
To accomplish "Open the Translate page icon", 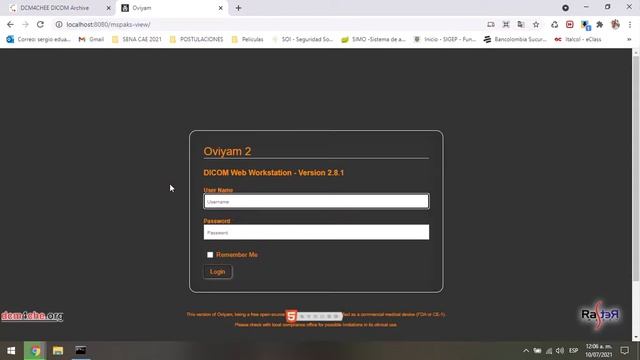I will (521, 24).
